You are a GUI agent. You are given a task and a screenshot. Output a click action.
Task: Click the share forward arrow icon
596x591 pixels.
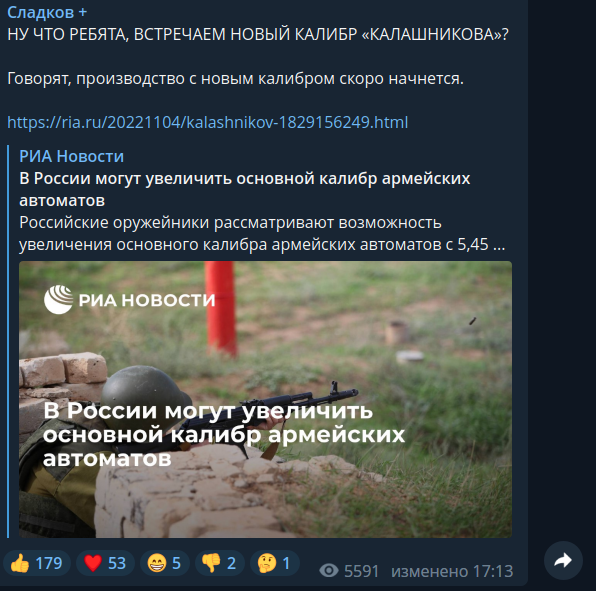click(563, 560)
